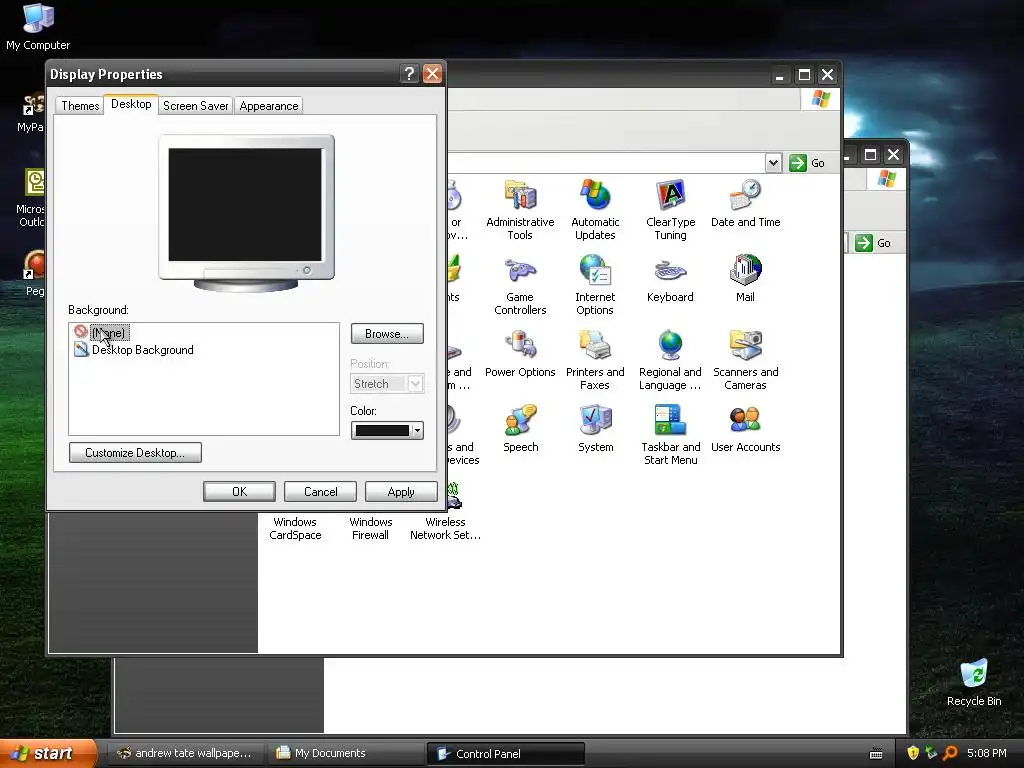Maximize the Control Panel window

tap(804, 75)
